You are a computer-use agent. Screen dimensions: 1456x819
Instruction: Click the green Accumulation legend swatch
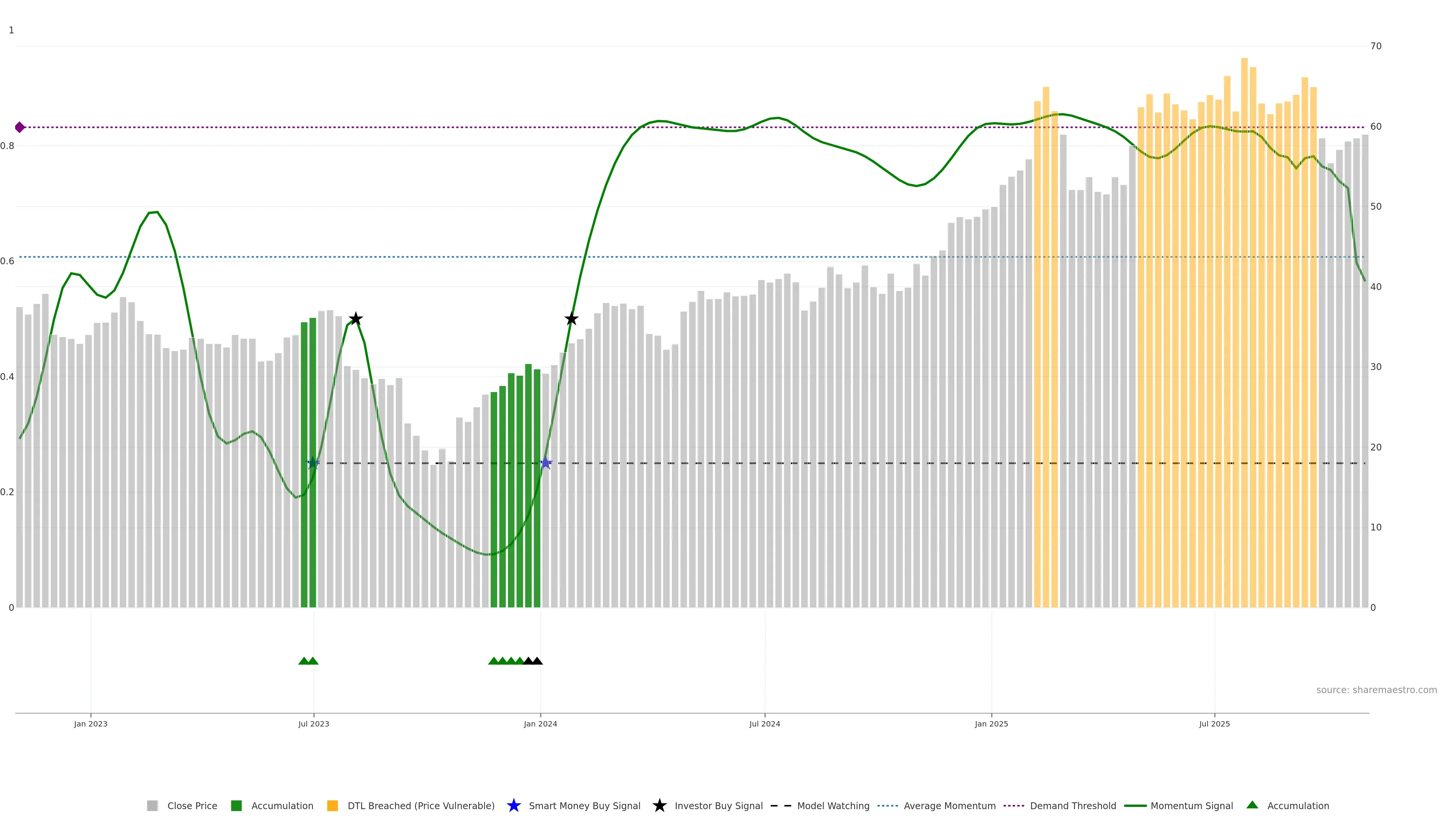(x=236, y=805)
